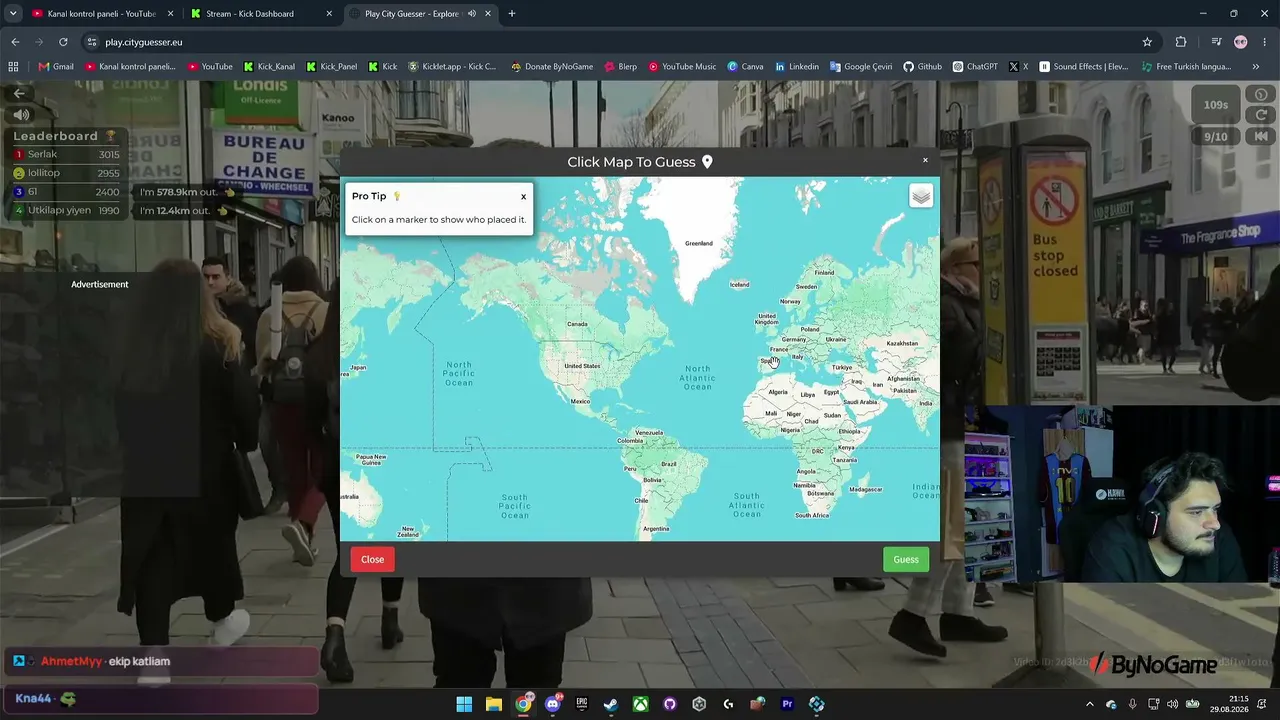This screenshot has width=1280, height=720.
Task: Open the map layers selector
Action: click(x=921, y=196)
